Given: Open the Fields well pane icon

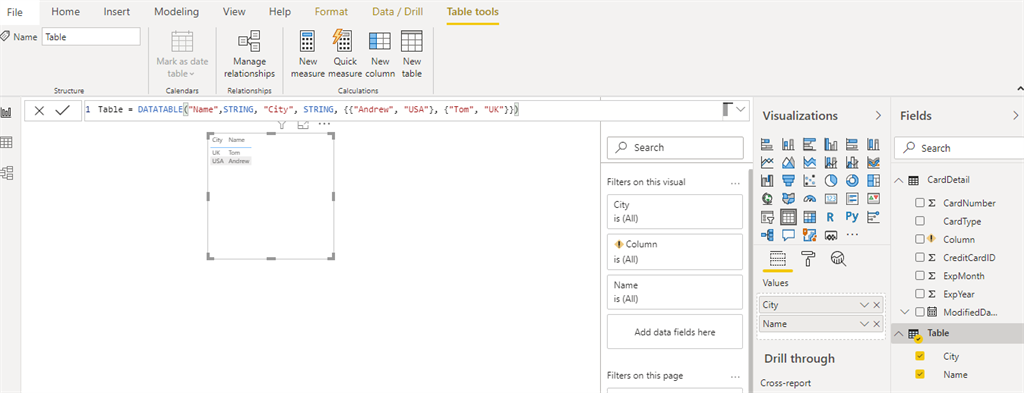Looking at the screenshot, I should point(778,259).
